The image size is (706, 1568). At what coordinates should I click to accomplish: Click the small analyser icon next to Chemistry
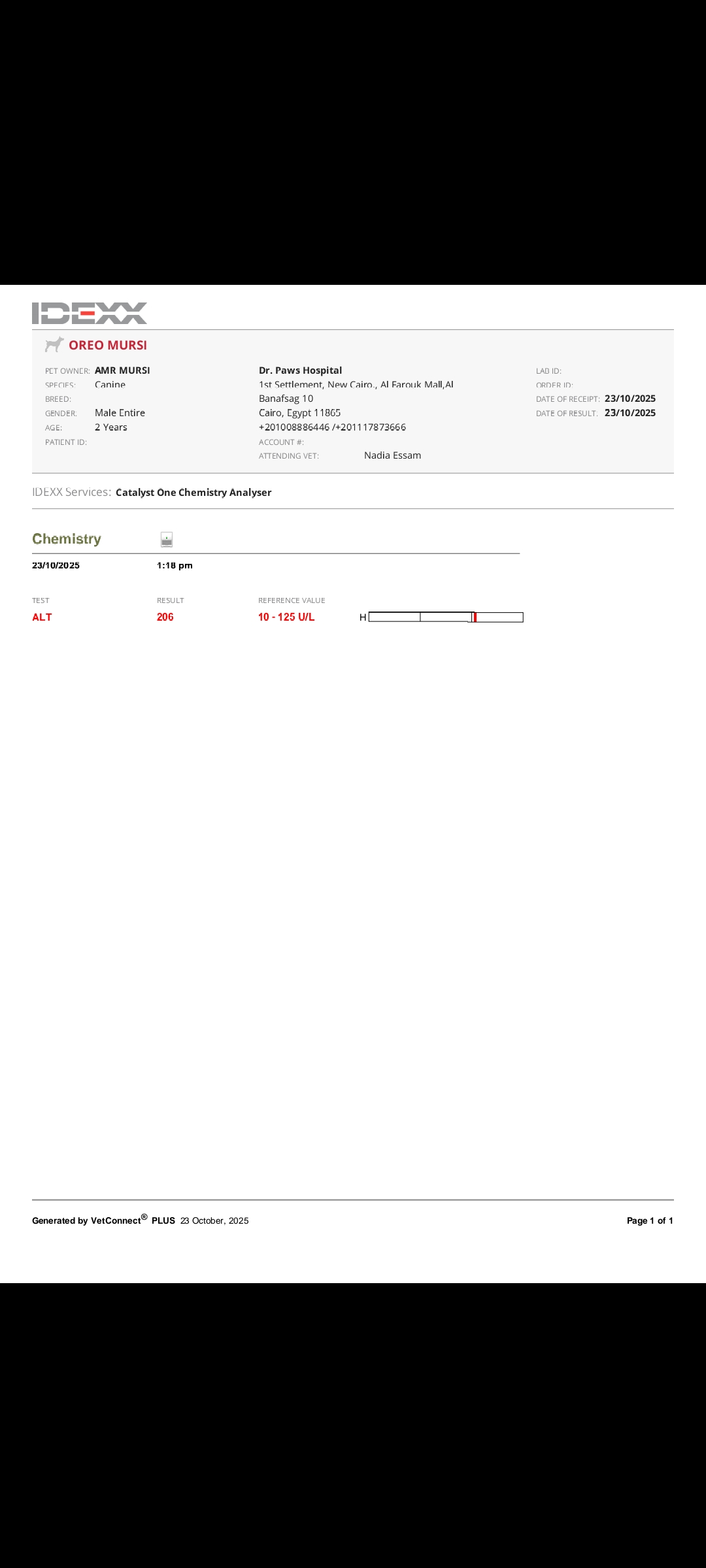pos(167,539)
